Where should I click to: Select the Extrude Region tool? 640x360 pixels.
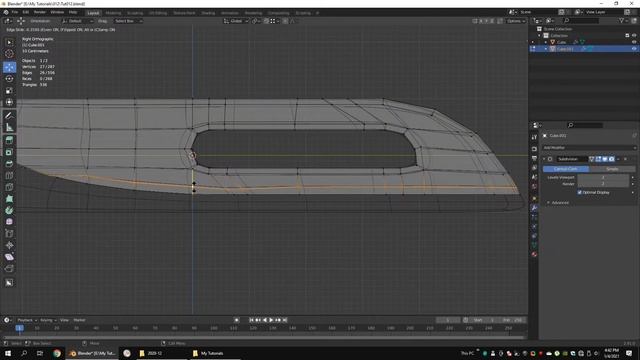click(9, 141)
